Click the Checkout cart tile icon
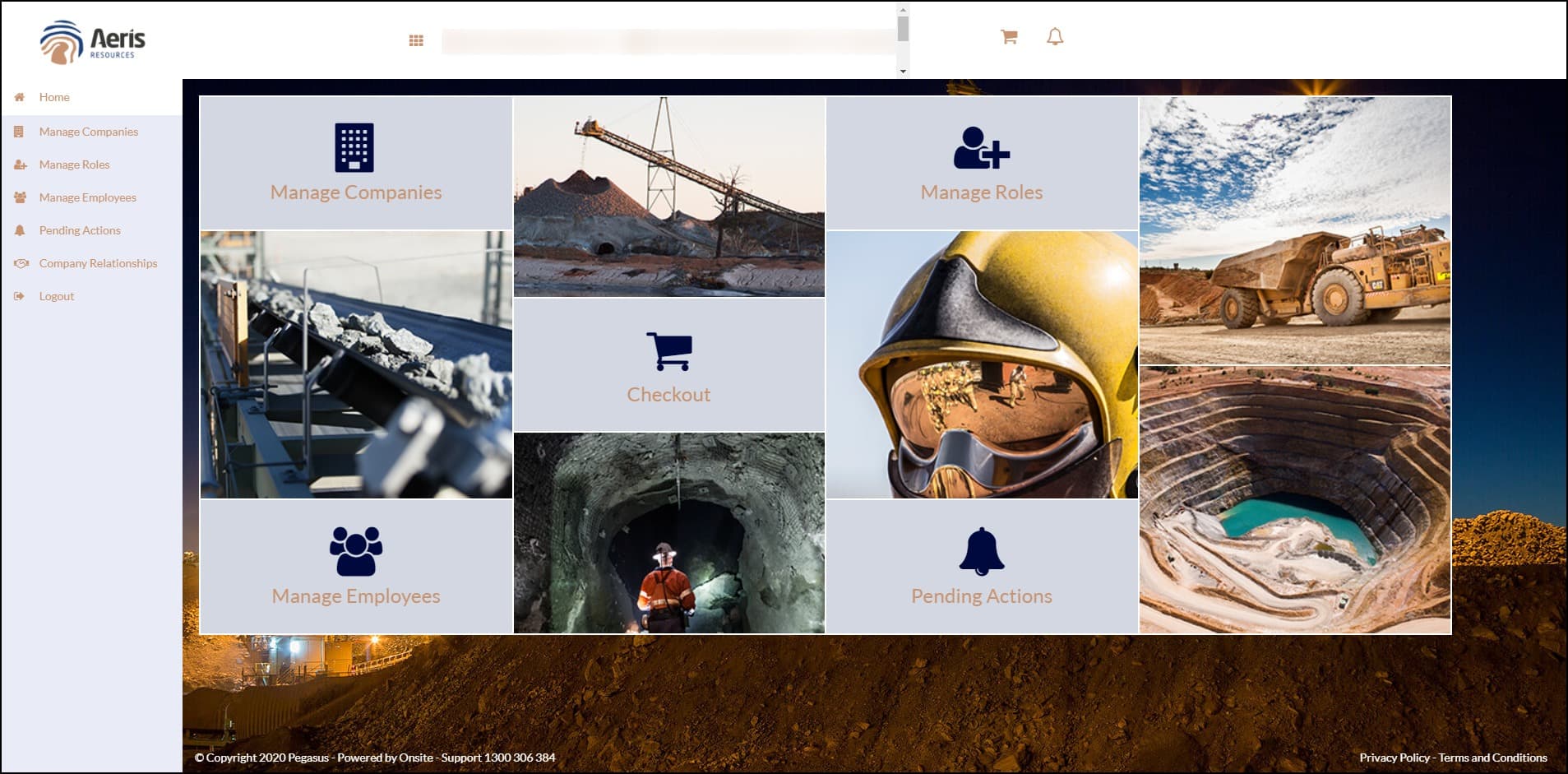This screenshot has height=774, width=1568. (668, 351)
